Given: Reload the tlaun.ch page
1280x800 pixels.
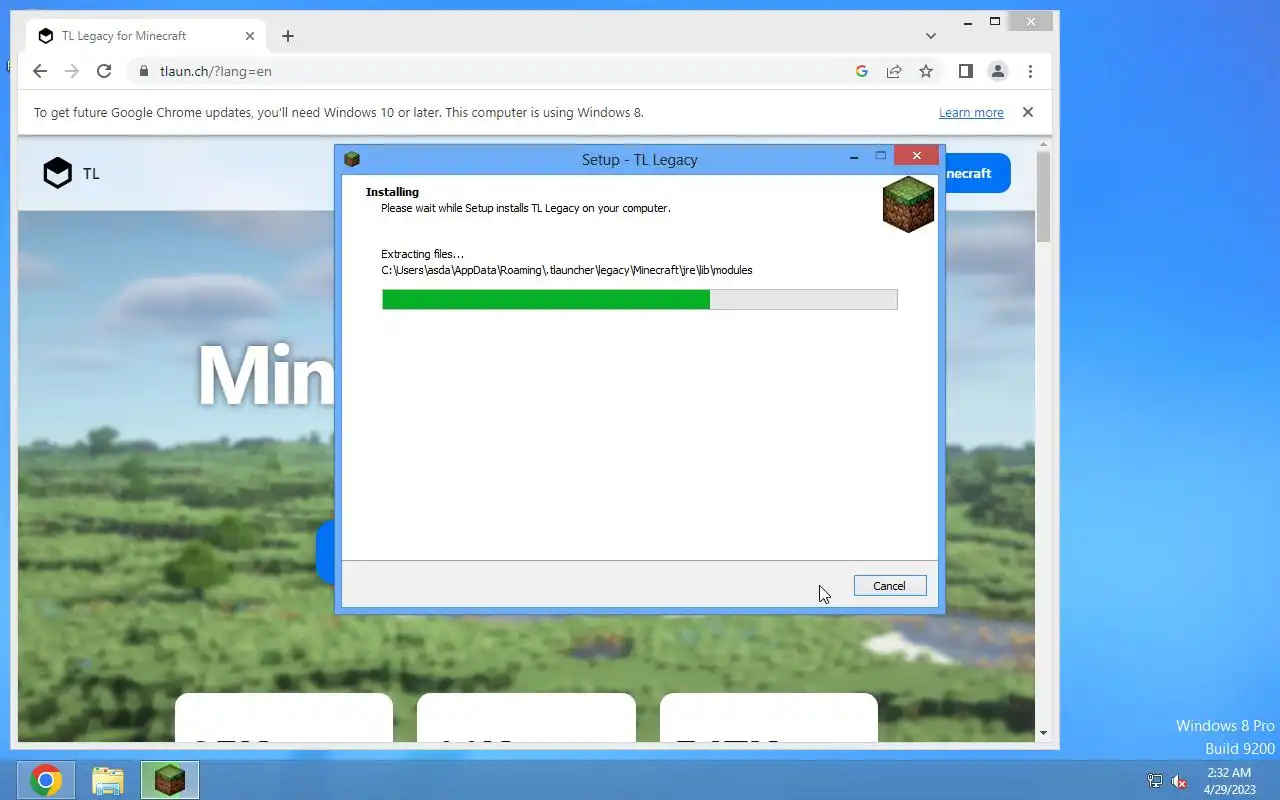Looking at the screenshot, I should [x=104, y=71].
